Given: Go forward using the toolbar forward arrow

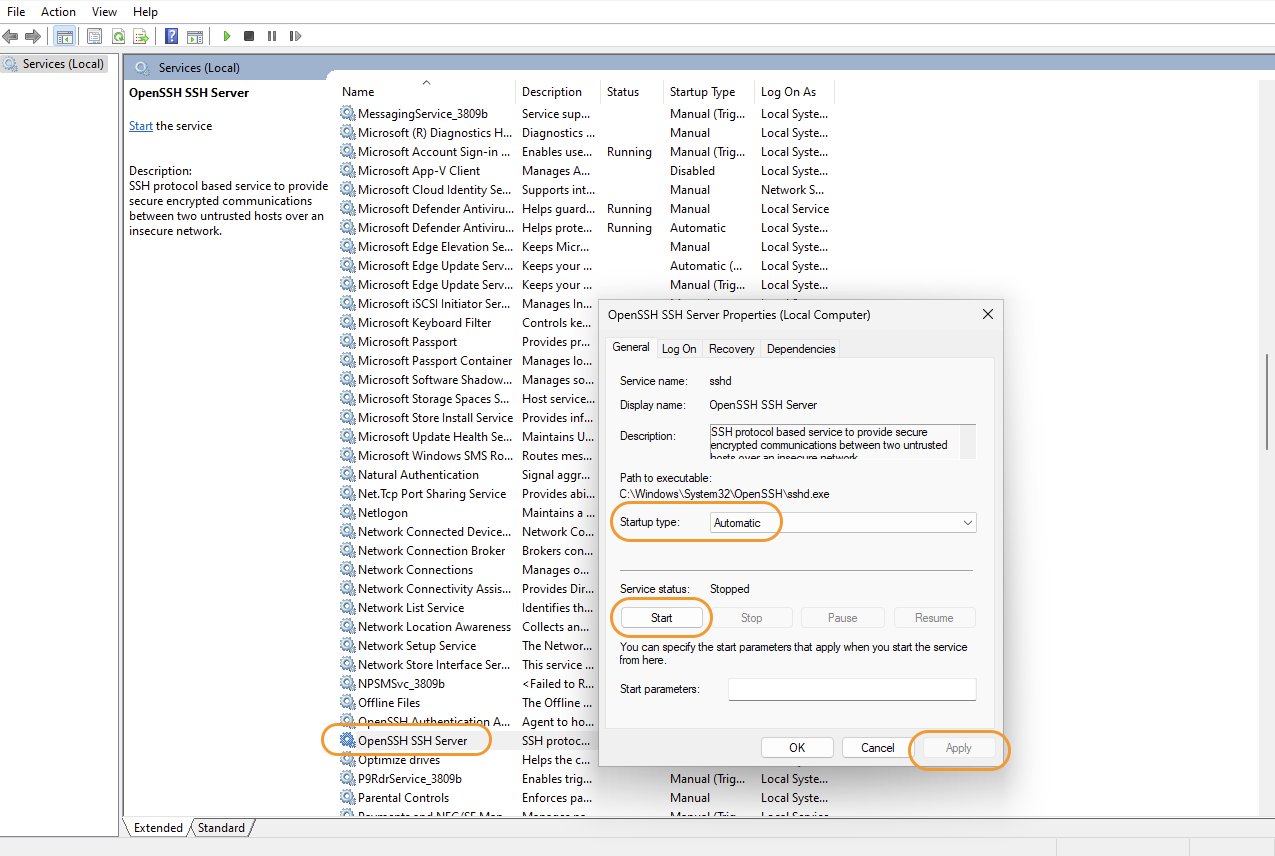Looking at the screenshot, I should coord(33,36).
